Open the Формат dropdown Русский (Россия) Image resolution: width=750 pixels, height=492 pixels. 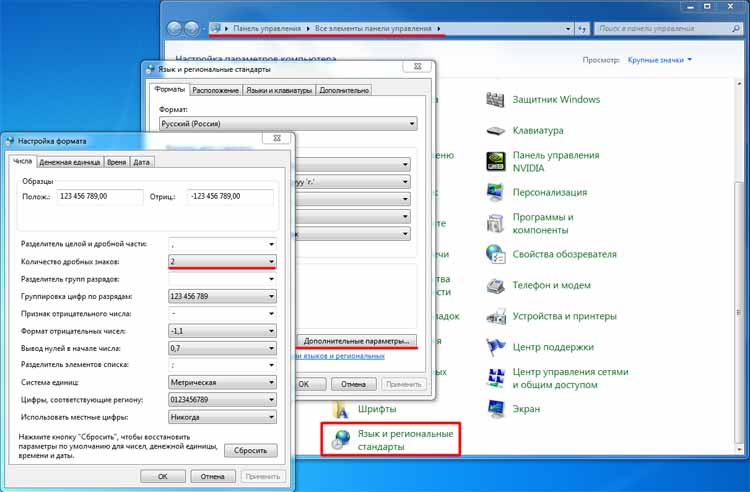[x=288, y=124]
